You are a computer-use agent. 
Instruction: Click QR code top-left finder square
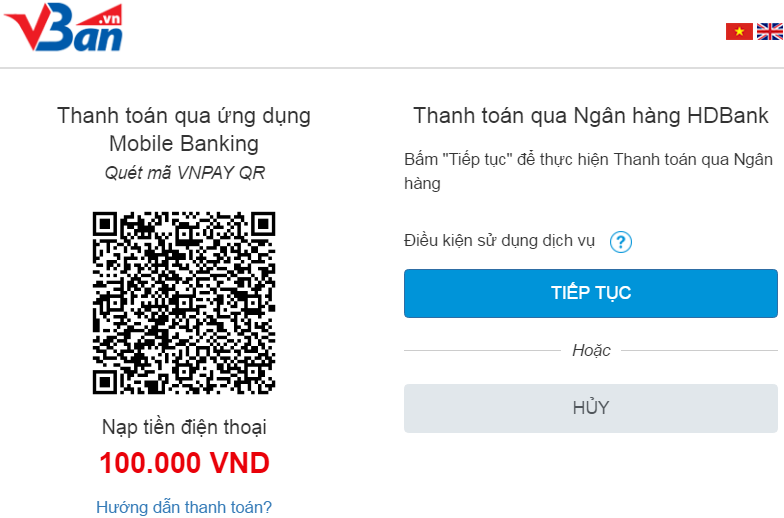[x=106, y=224]
